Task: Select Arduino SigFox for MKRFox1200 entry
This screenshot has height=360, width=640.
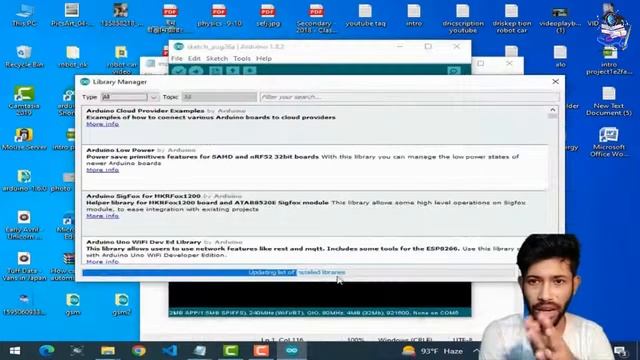Action: click(x=314, y=213)
